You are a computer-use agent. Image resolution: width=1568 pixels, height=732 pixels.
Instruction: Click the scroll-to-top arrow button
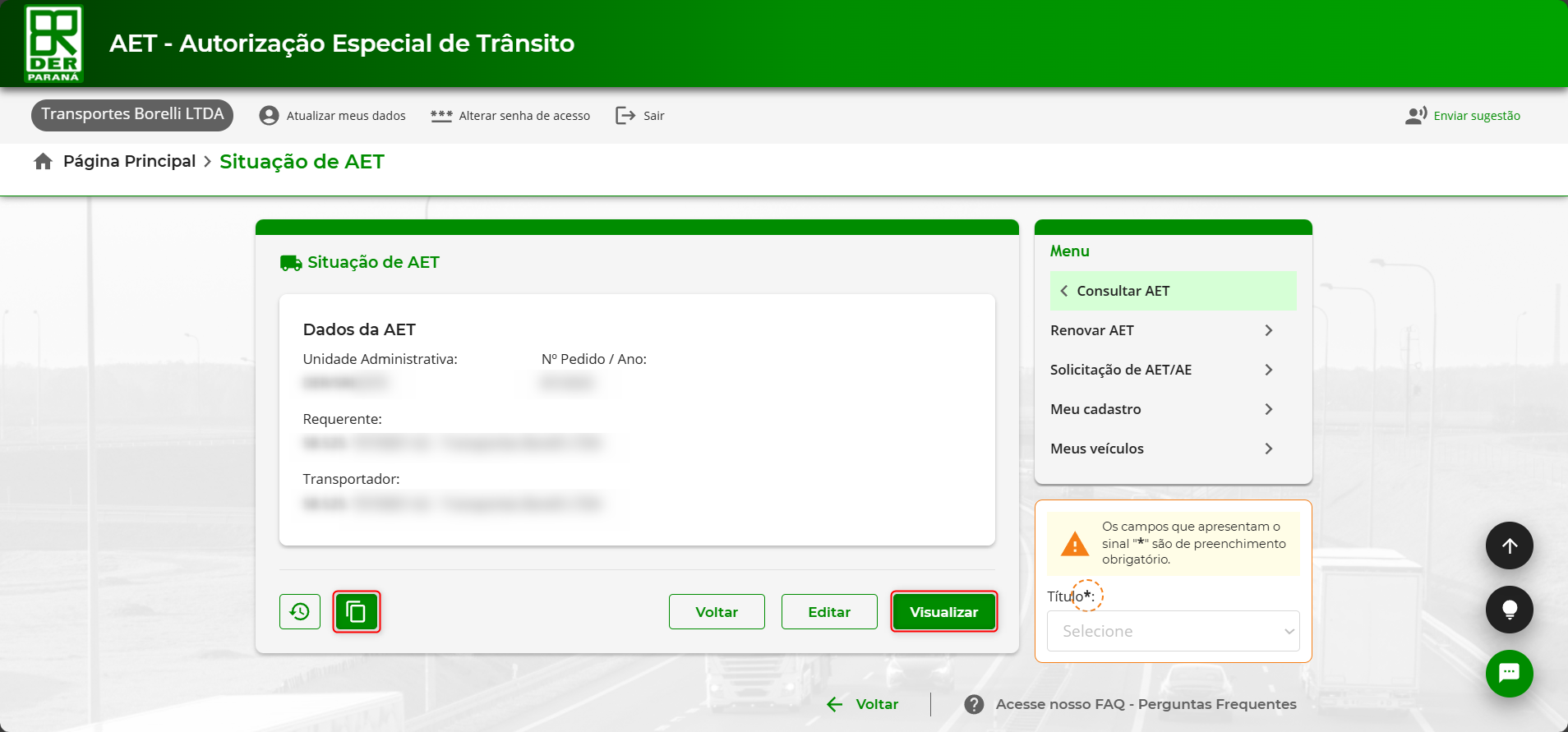pos(1509,546)
